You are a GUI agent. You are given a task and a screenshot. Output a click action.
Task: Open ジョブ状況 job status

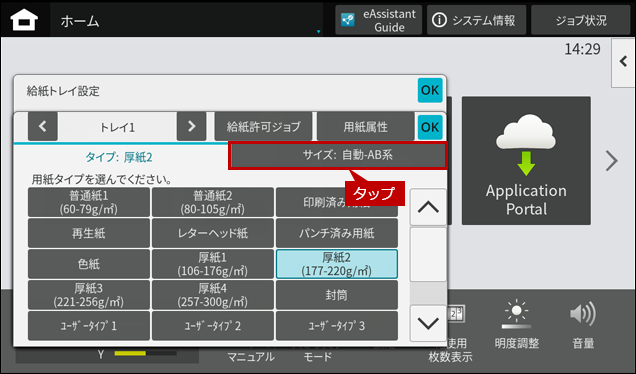[580, 20]
